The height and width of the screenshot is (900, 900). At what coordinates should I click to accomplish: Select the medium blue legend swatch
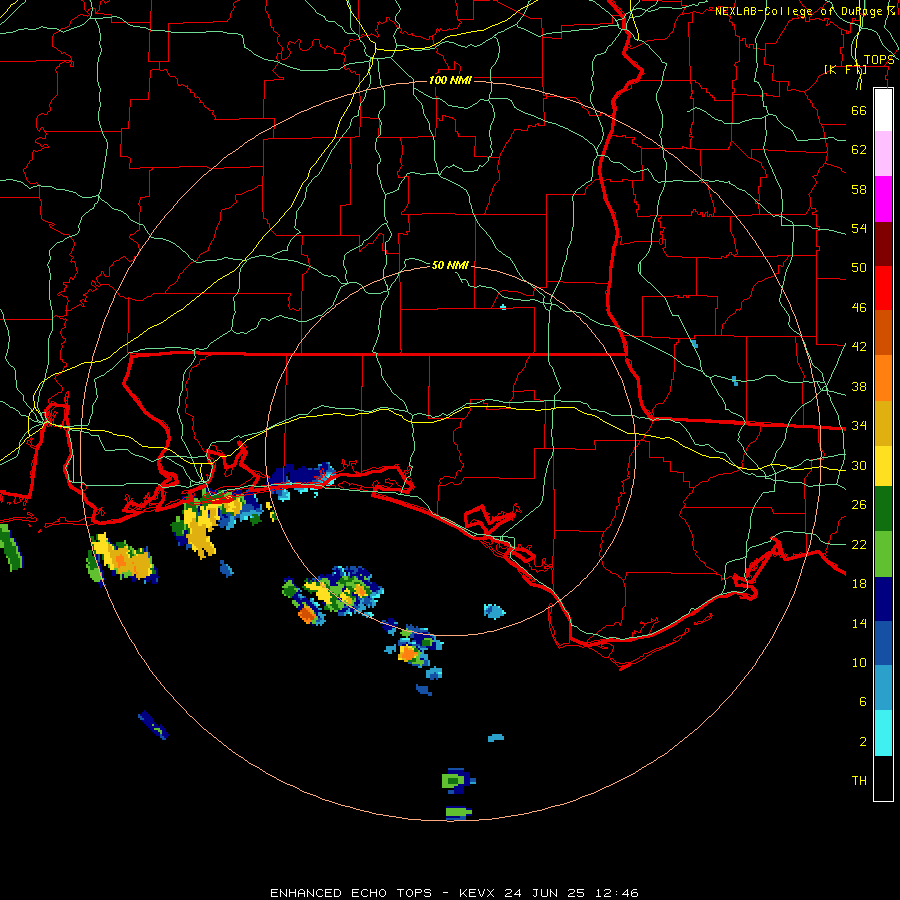click(x=883, y=643)
